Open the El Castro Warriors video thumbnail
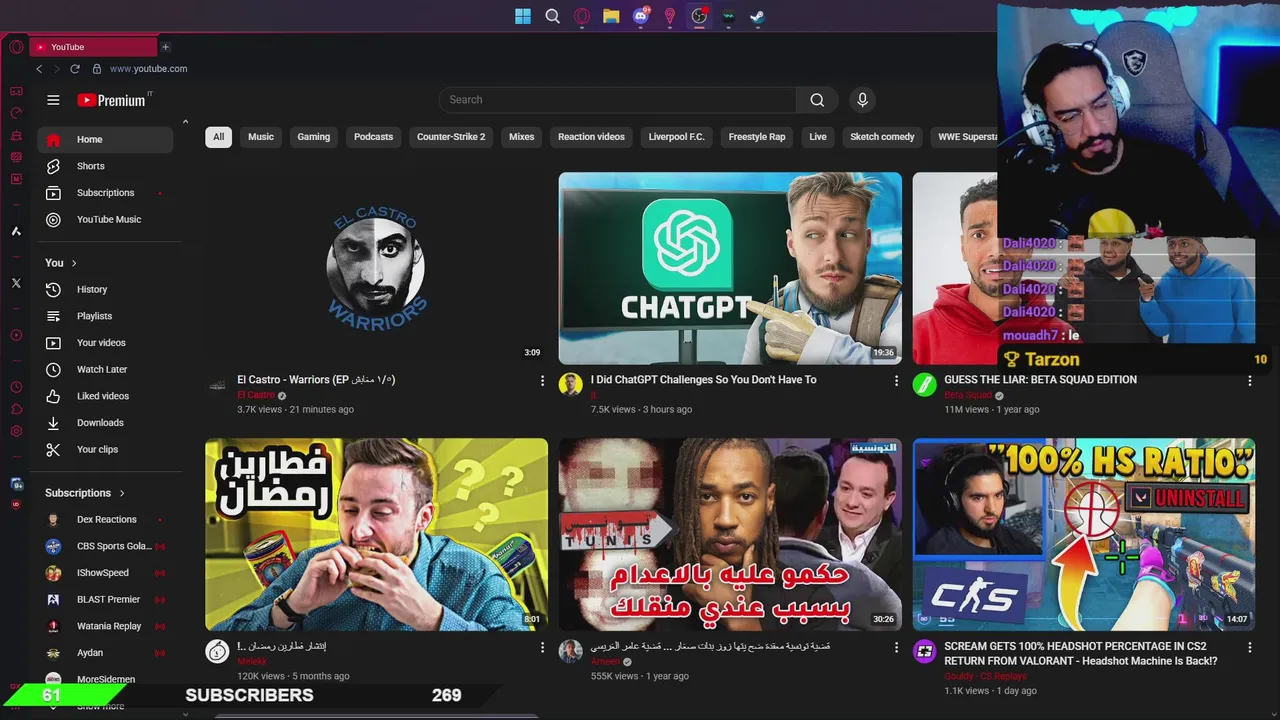Viewport: 1280px width, 720px height. tap(376, 268)
